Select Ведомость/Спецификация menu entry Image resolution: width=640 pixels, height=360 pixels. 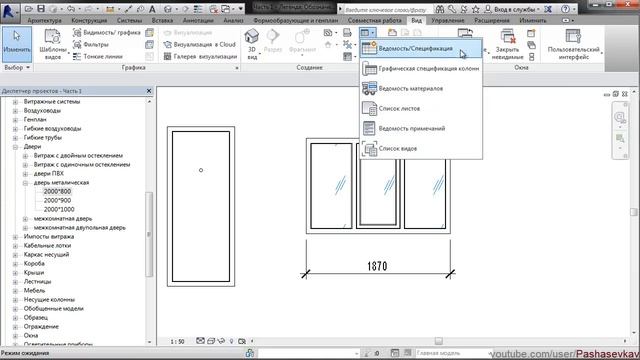(x=421, y=49)
